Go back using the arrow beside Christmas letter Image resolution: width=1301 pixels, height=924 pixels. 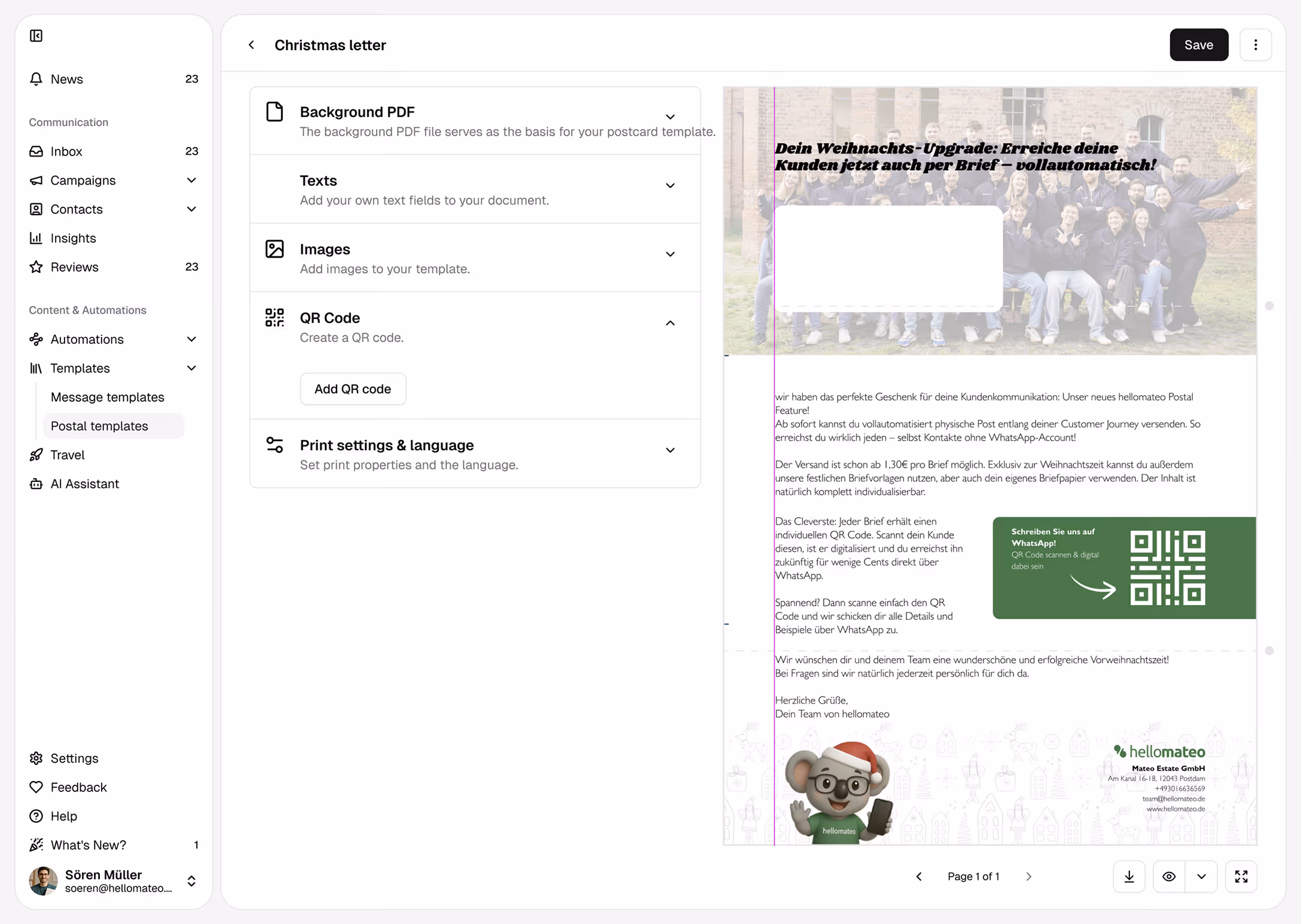pos(252,45)
